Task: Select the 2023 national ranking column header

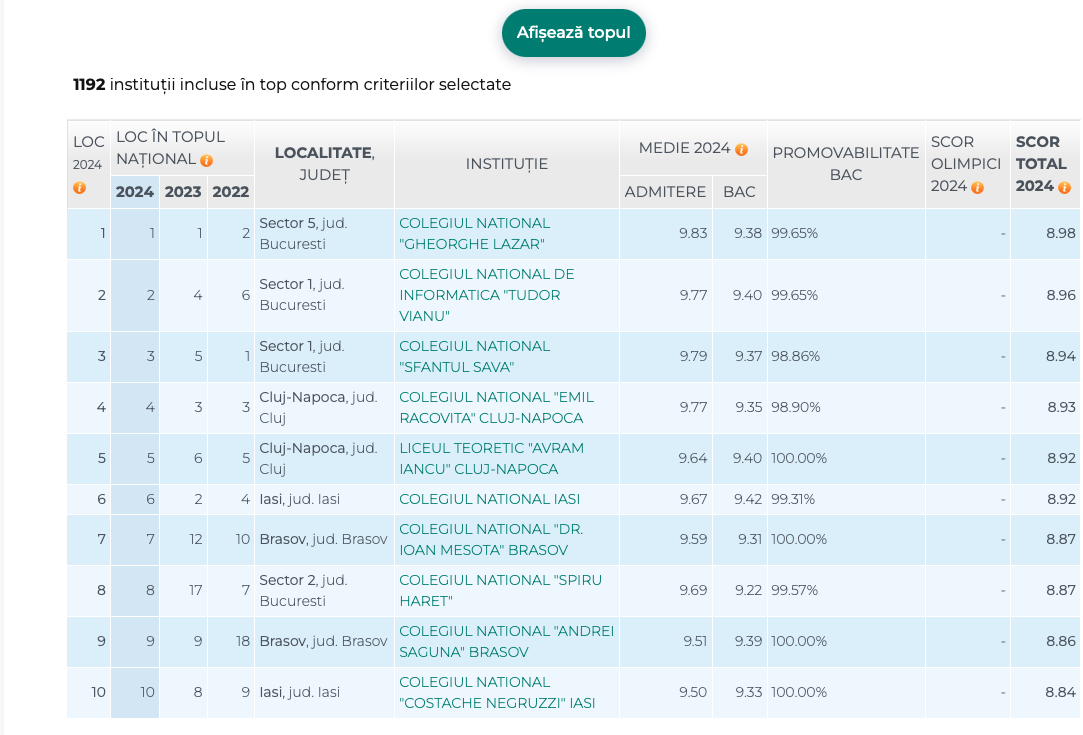Action: click(183, 192)
